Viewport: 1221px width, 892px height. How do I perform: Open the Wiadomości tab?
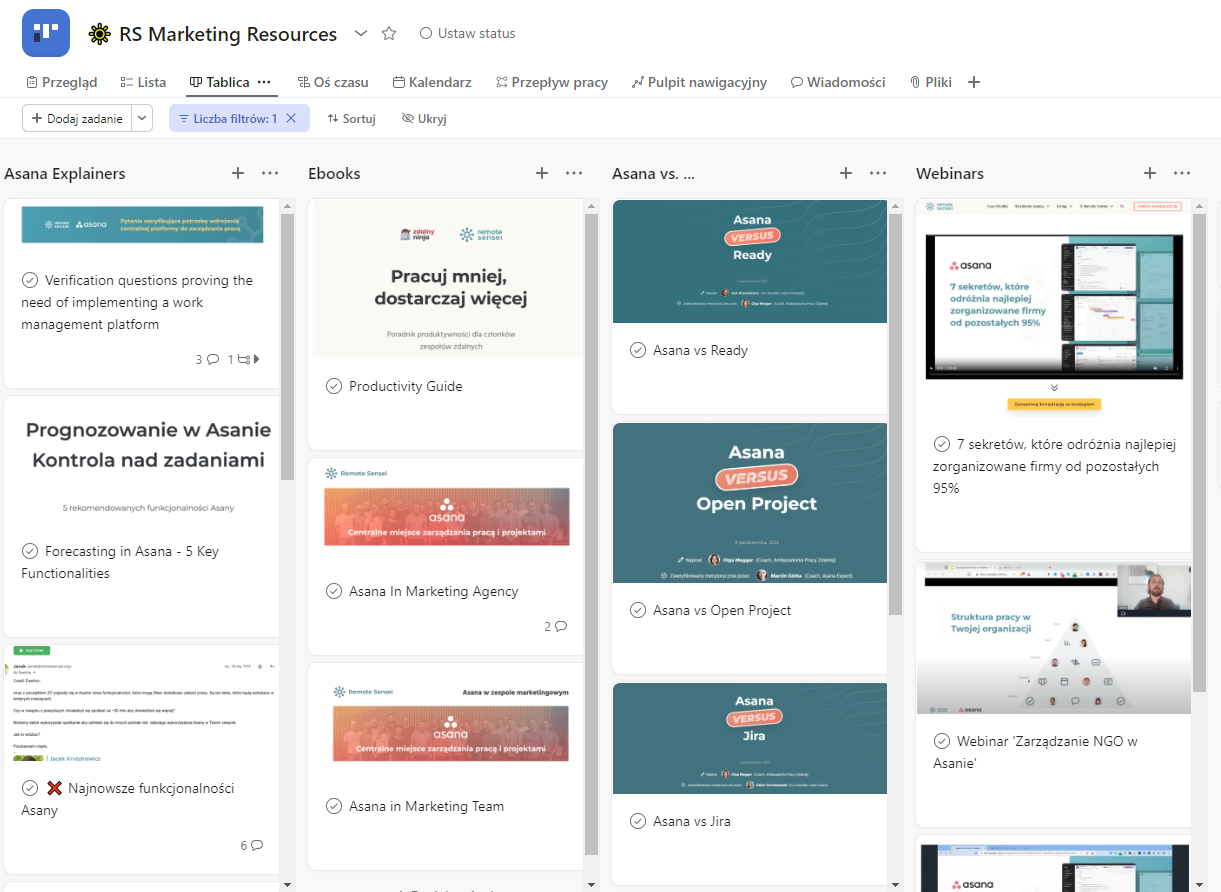(838, 82)
